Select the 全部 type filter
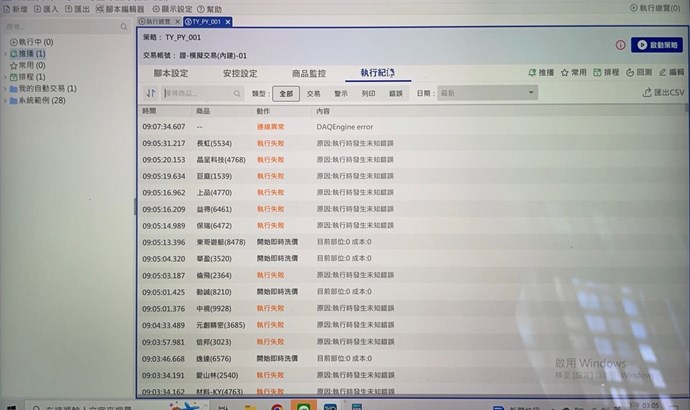The width and height of the screenshot is (690, 410). (286, 93)
